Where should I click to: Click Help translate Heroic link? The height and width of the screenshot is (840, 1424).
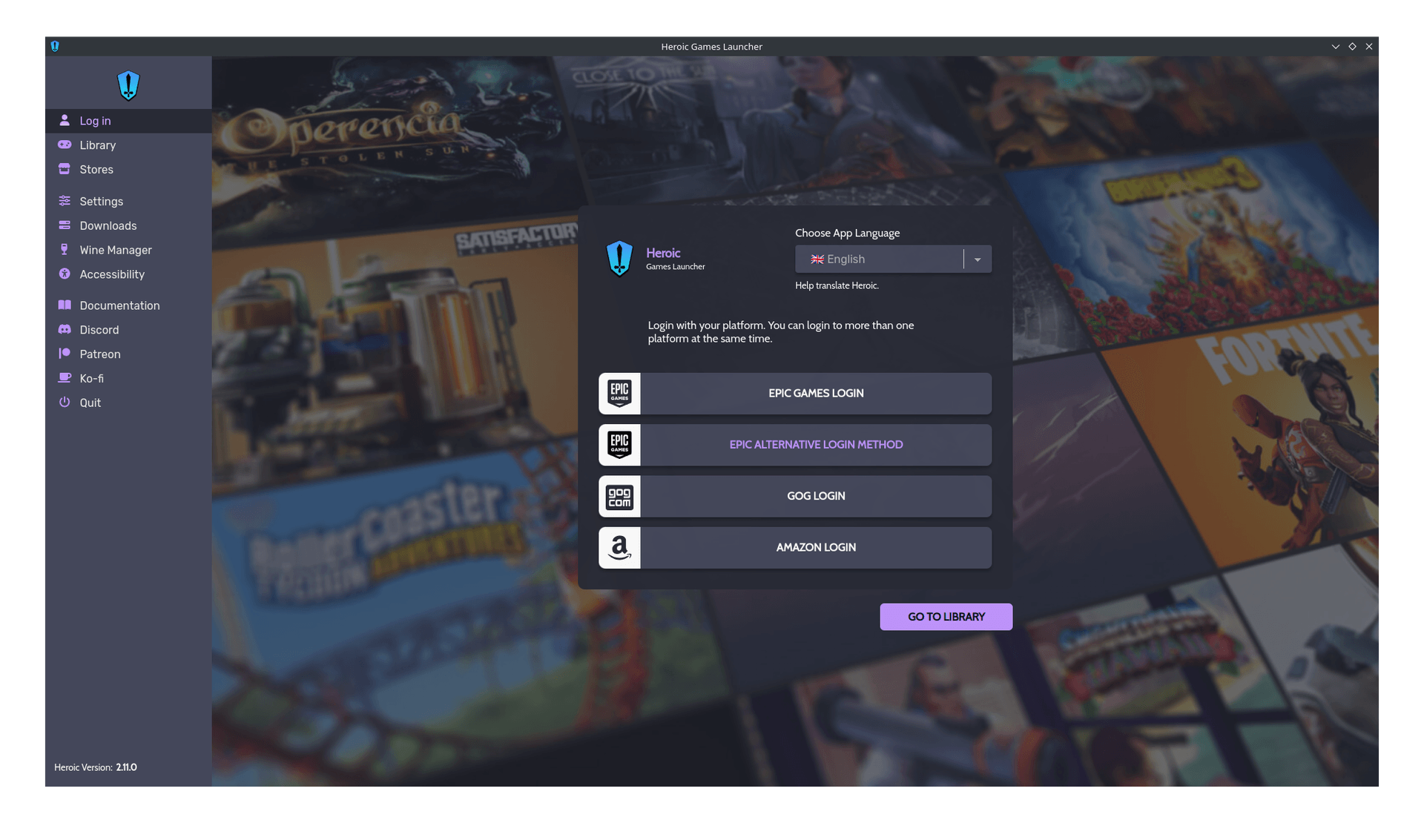click(x=836, y=285)
